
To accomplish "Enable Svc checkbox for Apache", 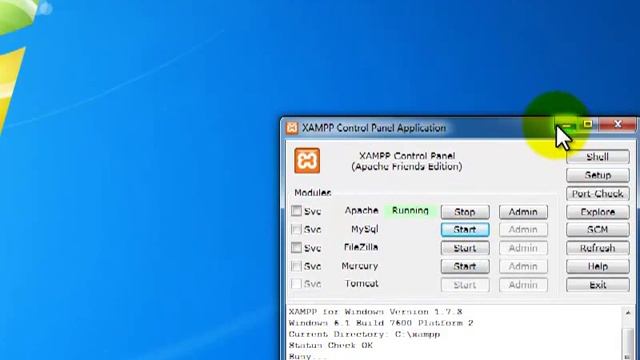I will tap(296, 211).
